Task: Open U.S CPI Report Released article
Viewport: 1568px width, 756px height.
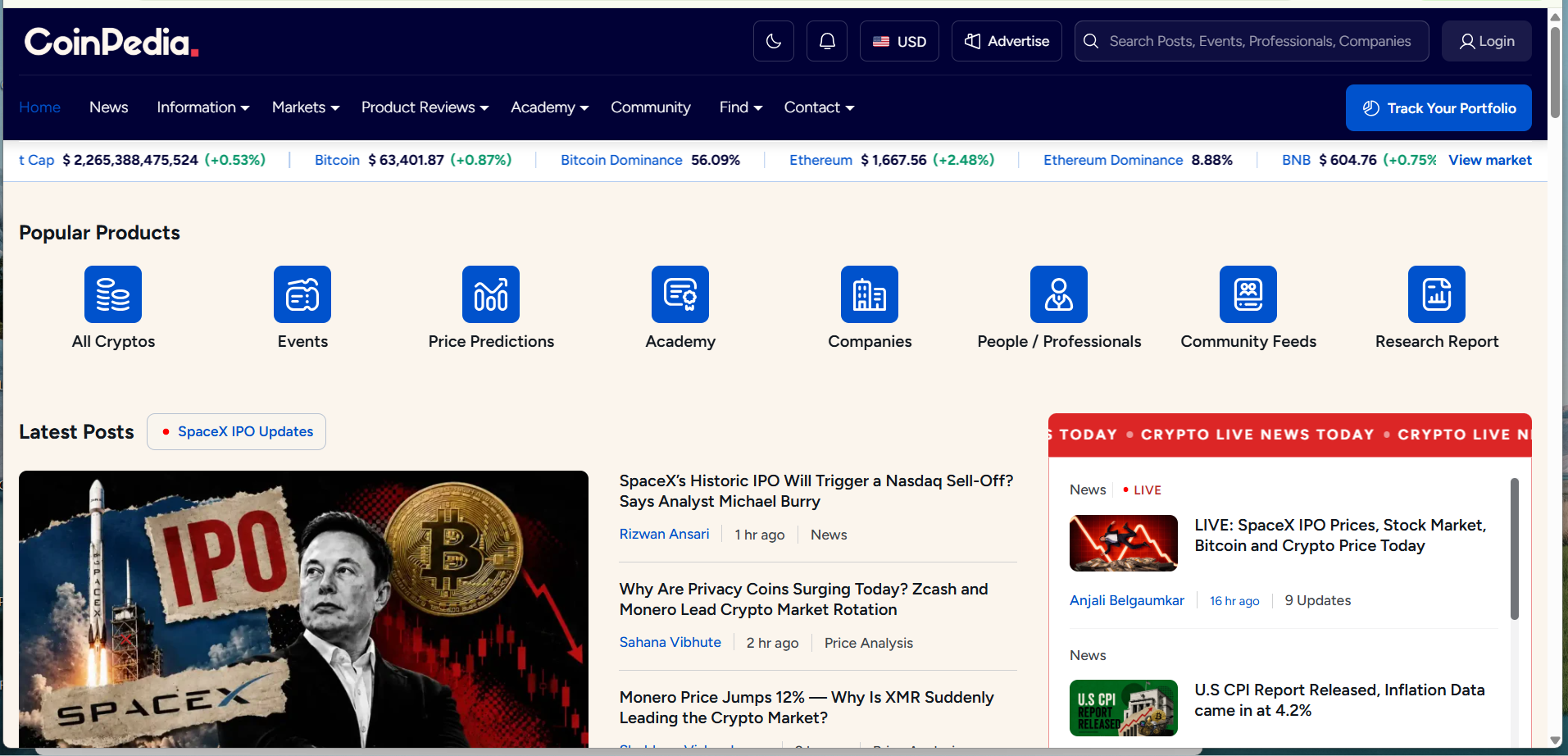Action: [1339, 700]
